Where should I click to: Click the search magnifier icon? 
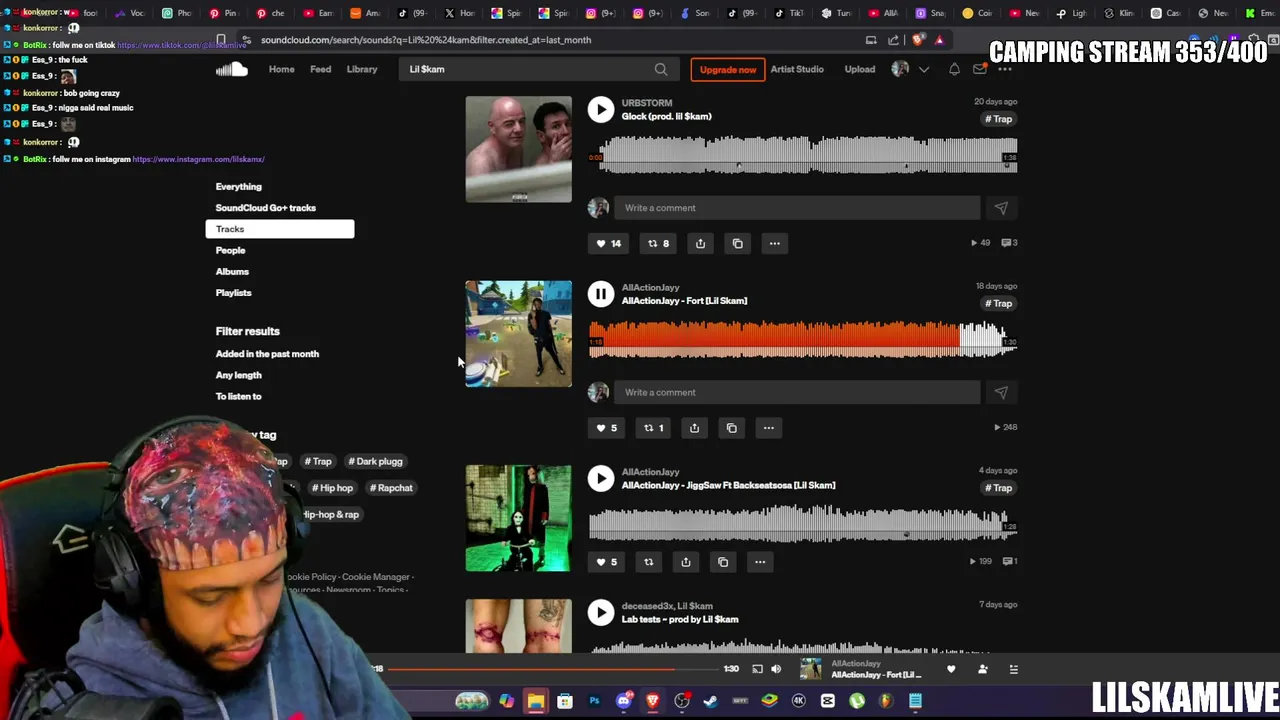(x=661, y=69)
